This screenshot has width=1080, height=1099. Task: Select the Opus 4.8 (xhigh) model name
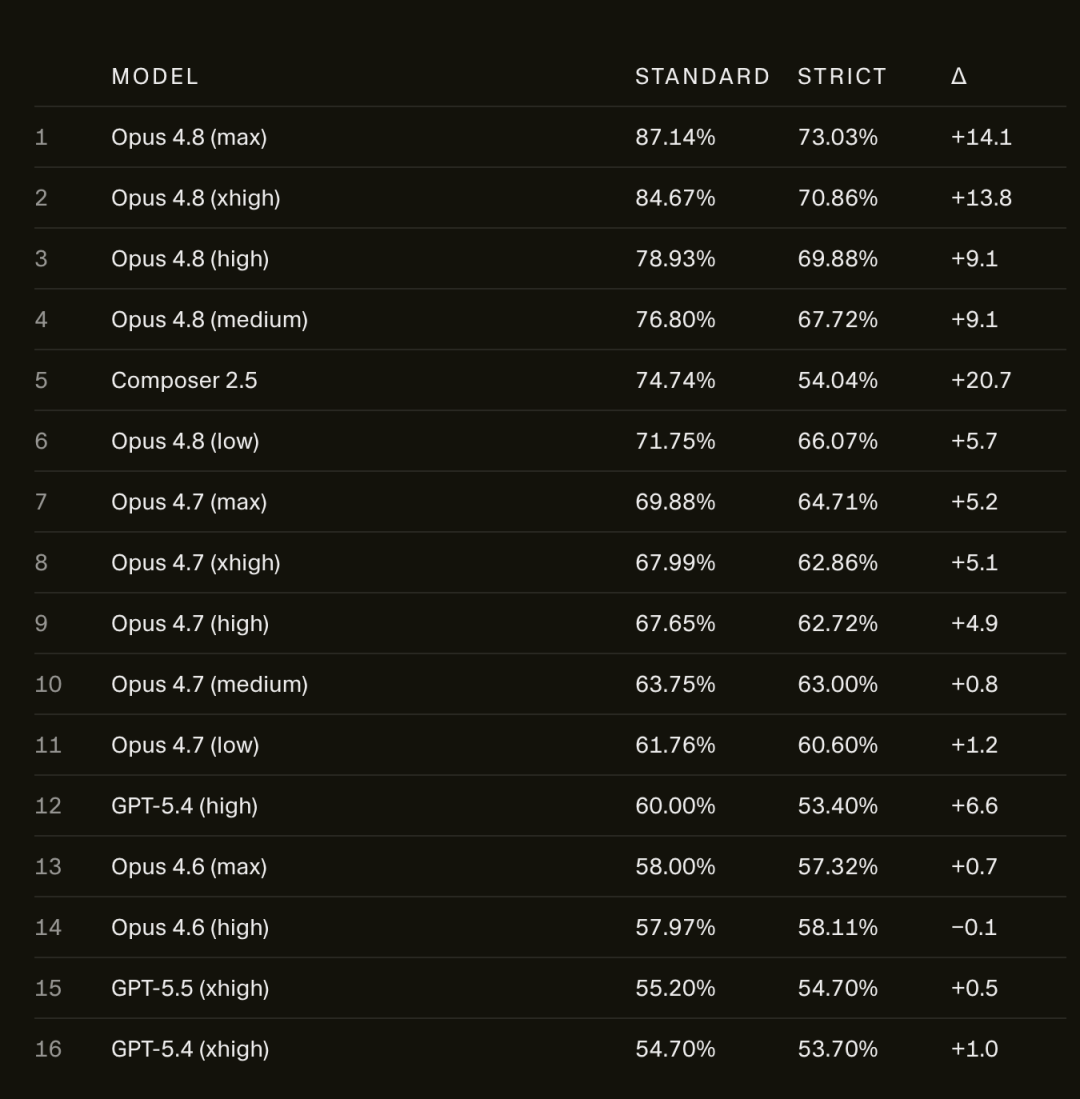(196, 198)
